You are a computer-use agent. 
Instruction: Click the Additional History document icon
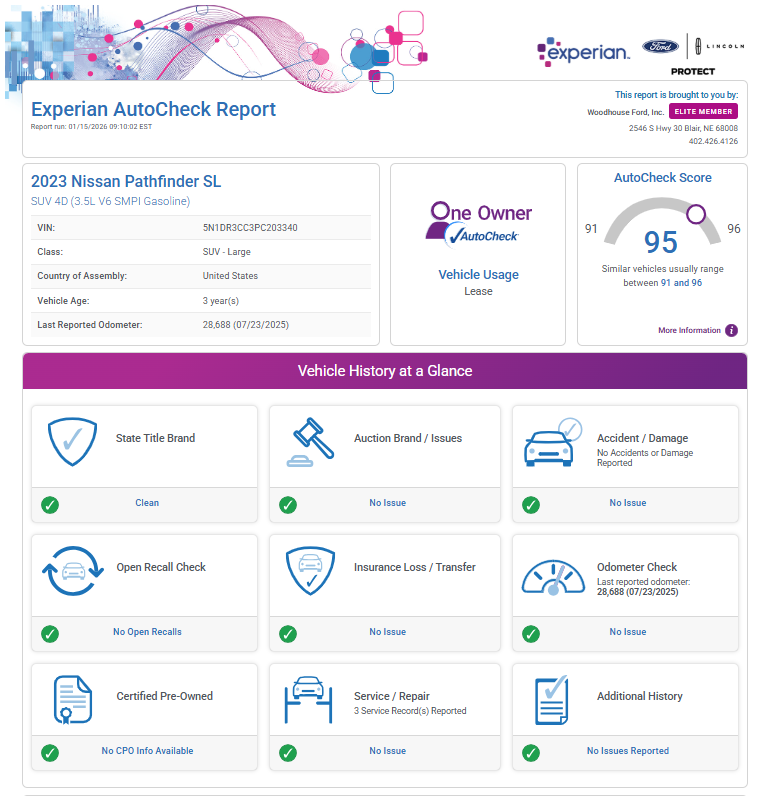[552, 700]
